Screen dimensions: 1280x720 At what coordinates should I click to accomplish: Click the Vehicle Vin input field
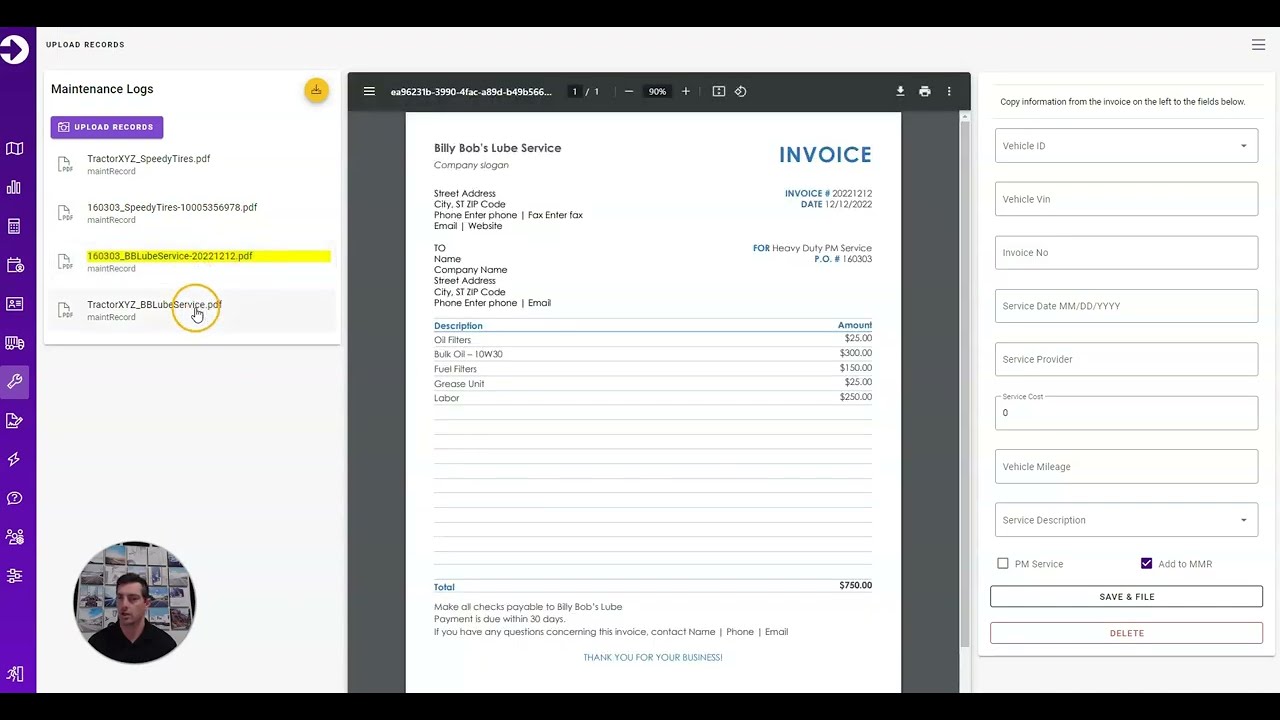click(x=1126, y=199)
